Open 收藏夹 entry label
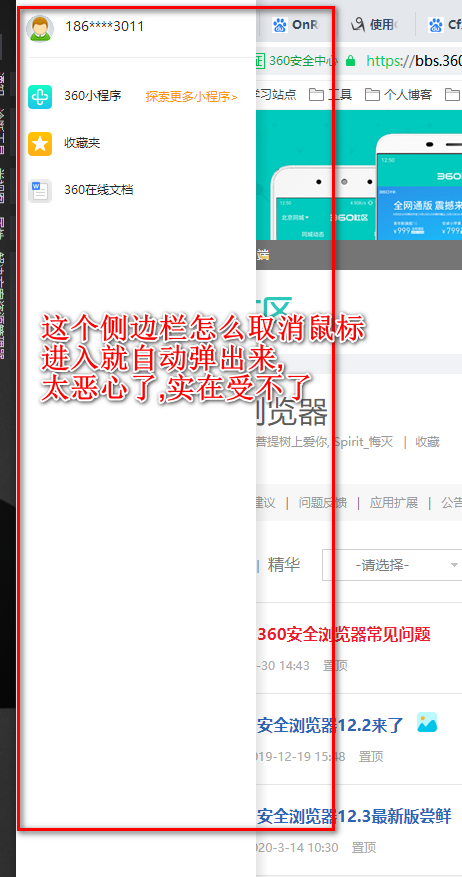The width and height of the screenshot is (462, 877). [x=82, y=143]
